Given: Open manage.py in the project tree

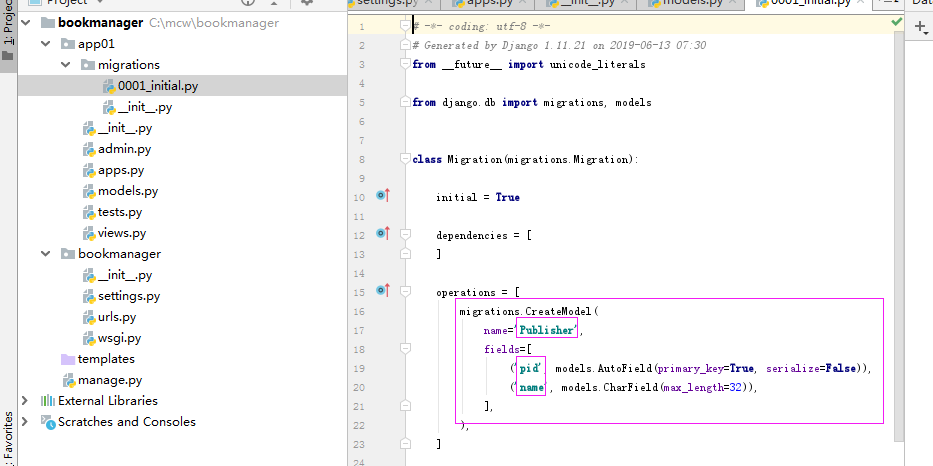Looking at the screenshot, I should point(110,380).
